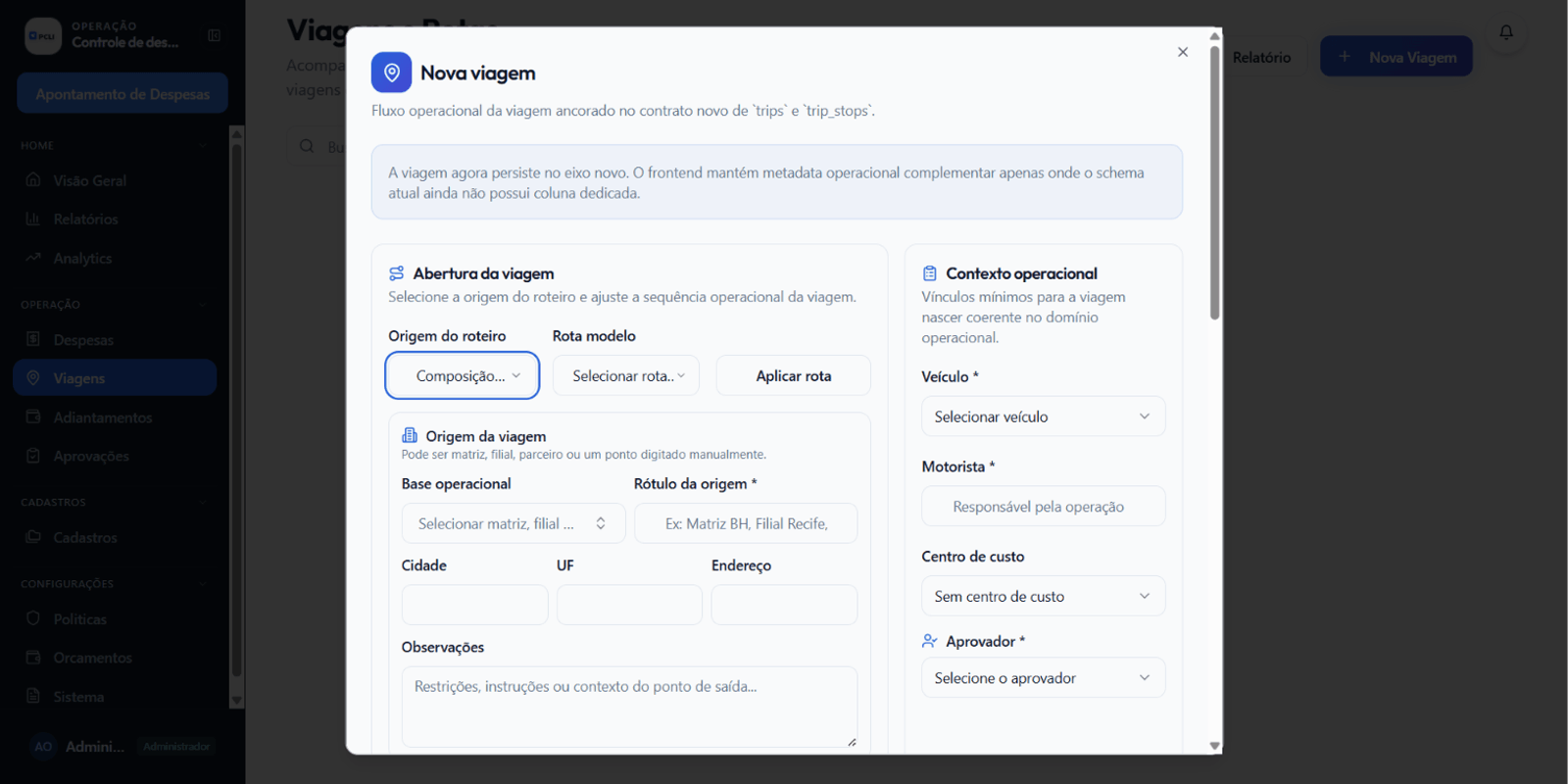
Task: Open the Origem do roteiro Composição dropdown
Action: (x=463, y=375)
